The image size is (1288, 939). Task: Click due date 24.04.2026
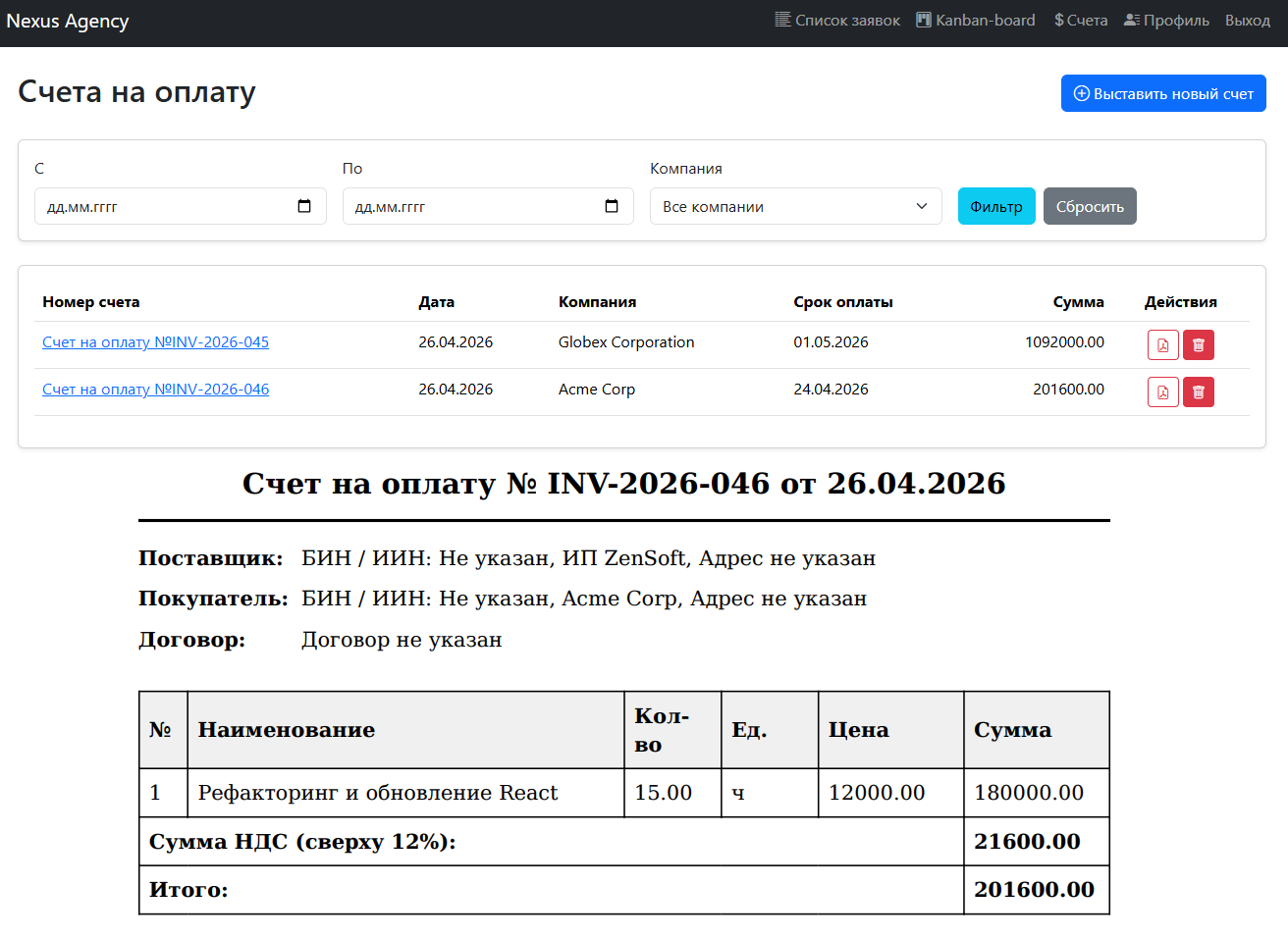[x=831, y=389]
